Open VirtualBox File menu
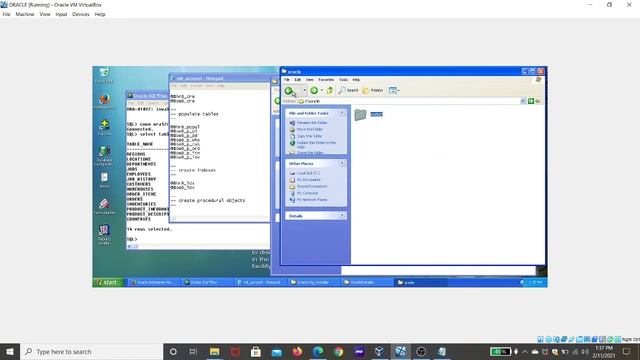The image size is (640, 360). [6, 14]
